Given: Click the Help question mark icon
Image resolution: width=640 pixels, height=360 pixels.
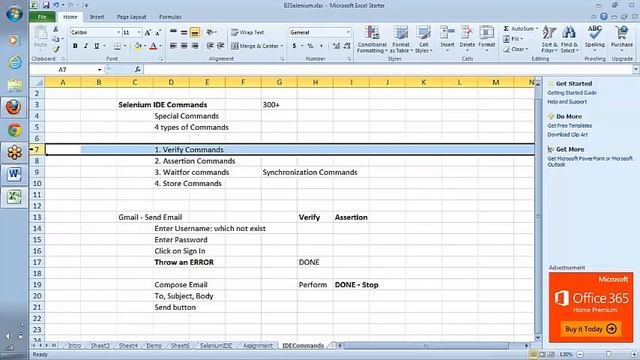Looking at the screenshot, I should (x=604, y=17).
